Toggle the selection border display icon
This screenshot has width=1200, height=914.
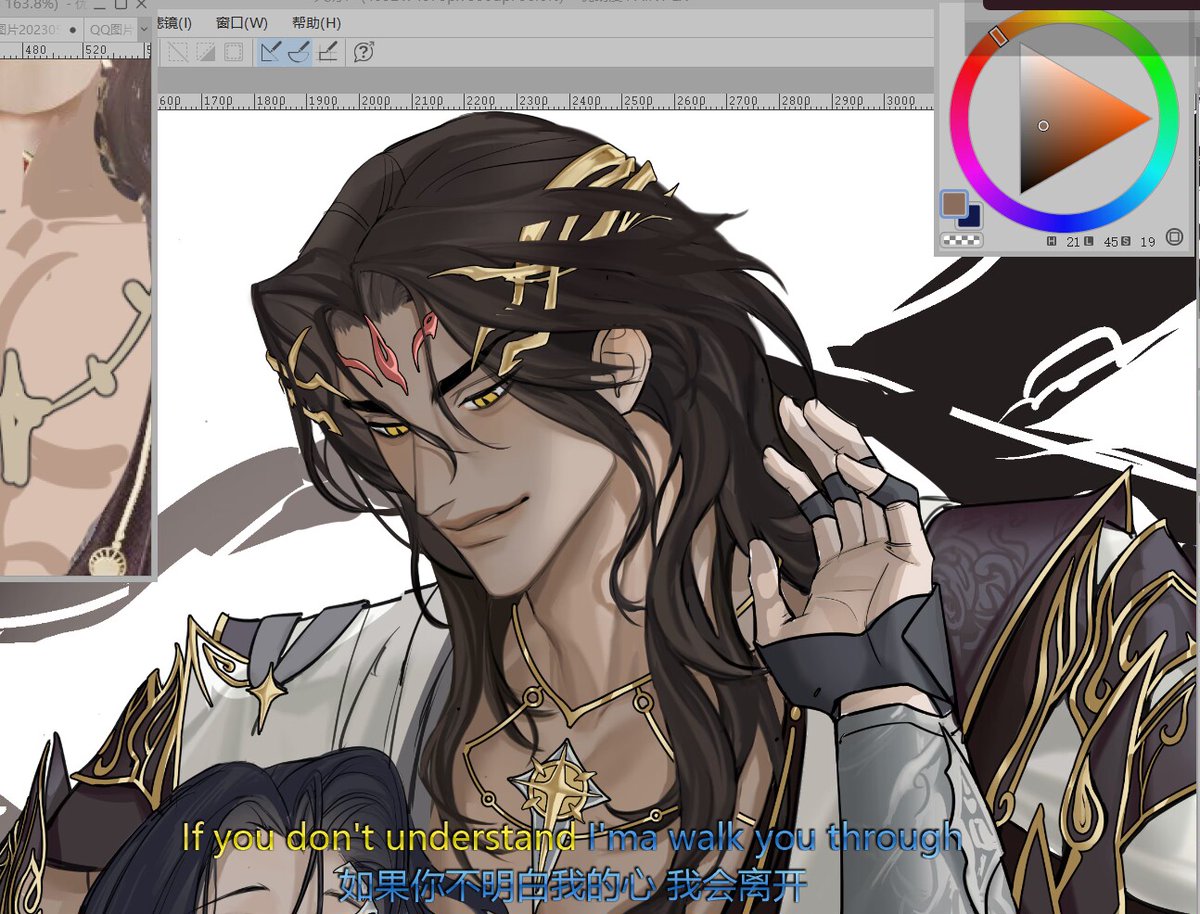tap(233, 51)
